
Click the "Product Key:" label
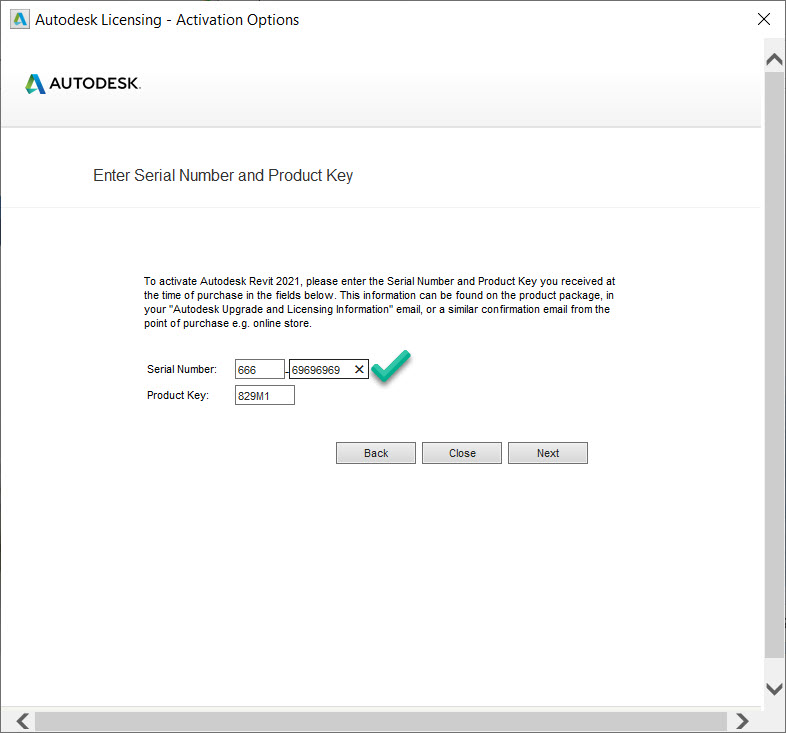(177, 396)
